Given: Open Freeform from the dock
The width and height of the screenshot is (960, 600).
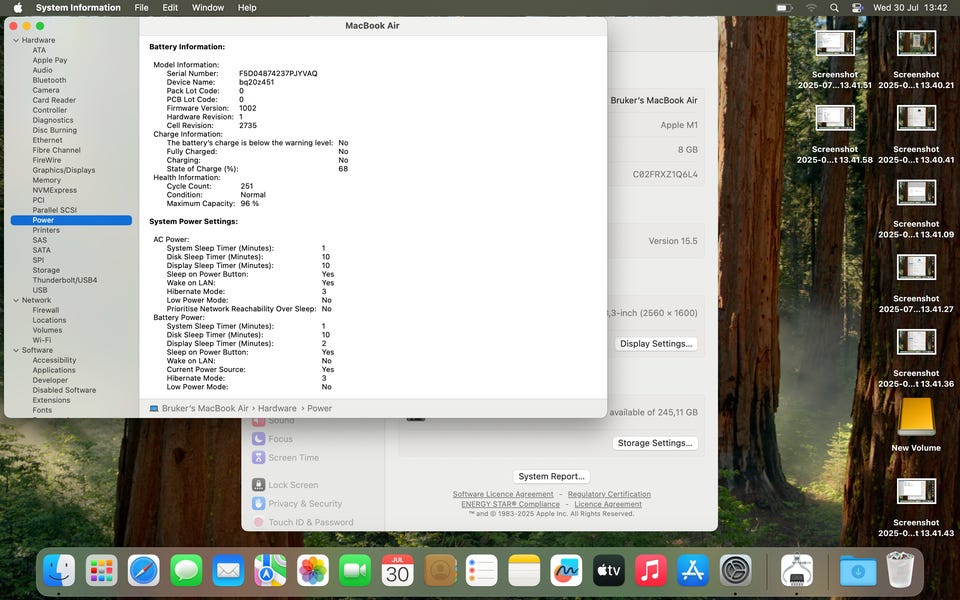Looking at the screenshot, I should (566, 571).
